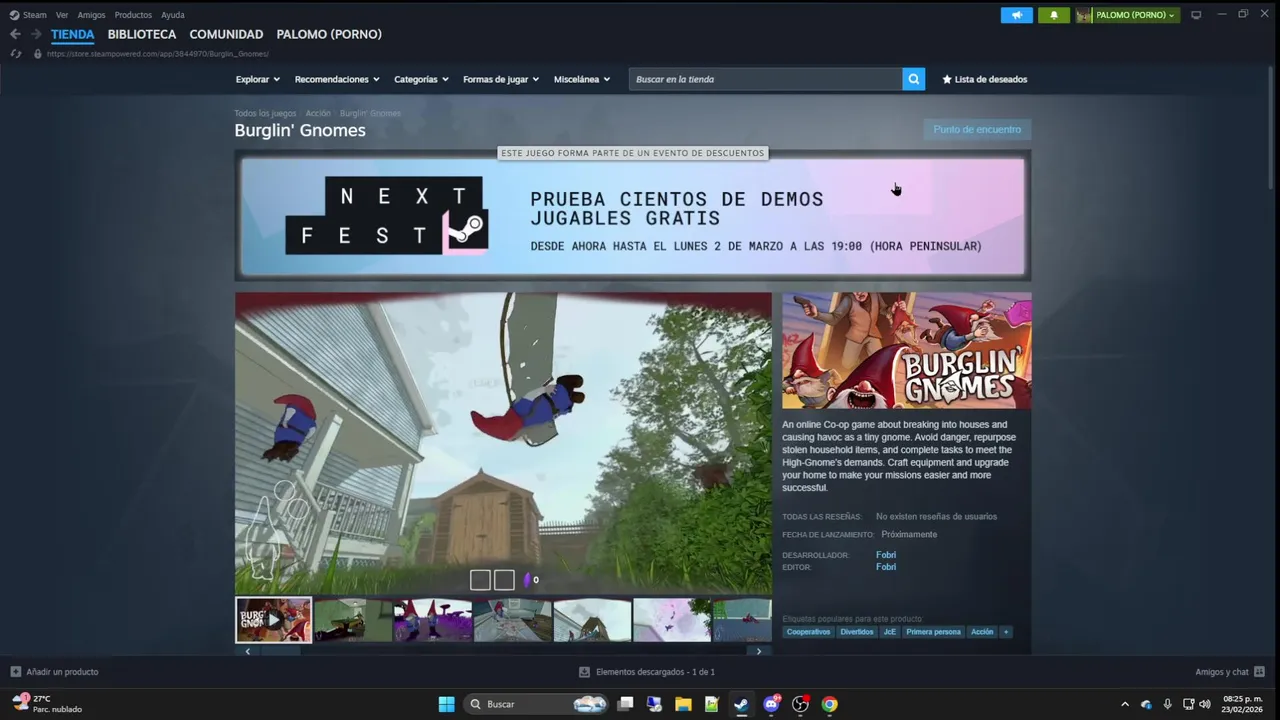Expand the Formas de jugar dropdown

point(501,79)
